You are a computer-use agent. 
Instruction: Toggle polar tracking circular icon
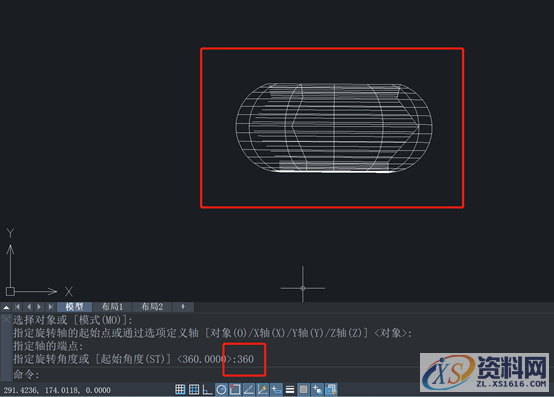click(x=221, y=389)
